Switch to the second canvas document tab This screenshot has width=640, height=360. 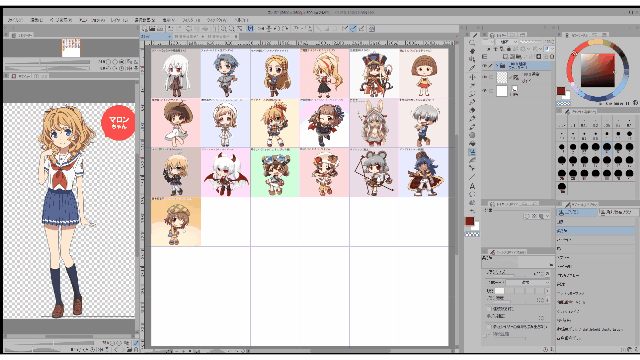tap(189, 36)
